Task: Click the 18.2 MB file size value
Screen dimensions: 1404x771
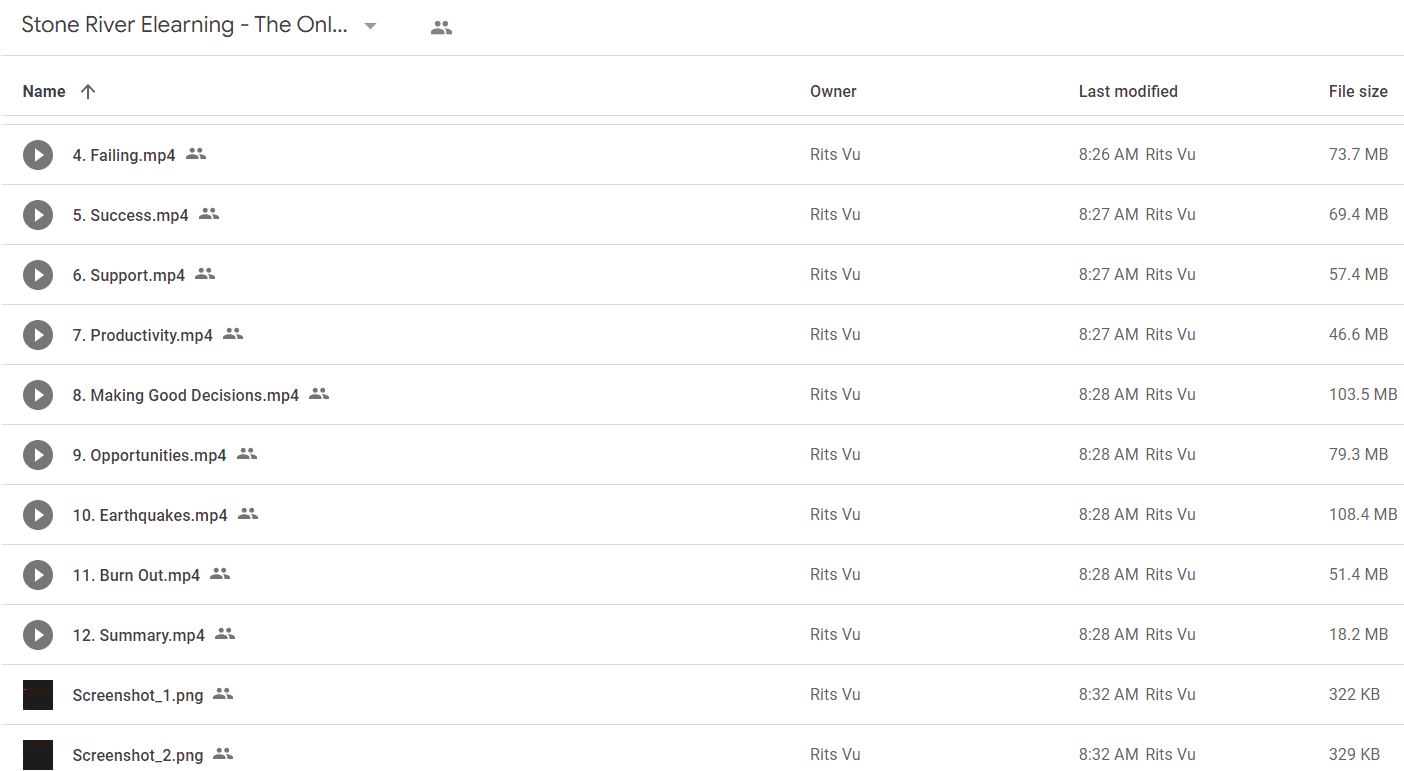Action: (1358, 635)
